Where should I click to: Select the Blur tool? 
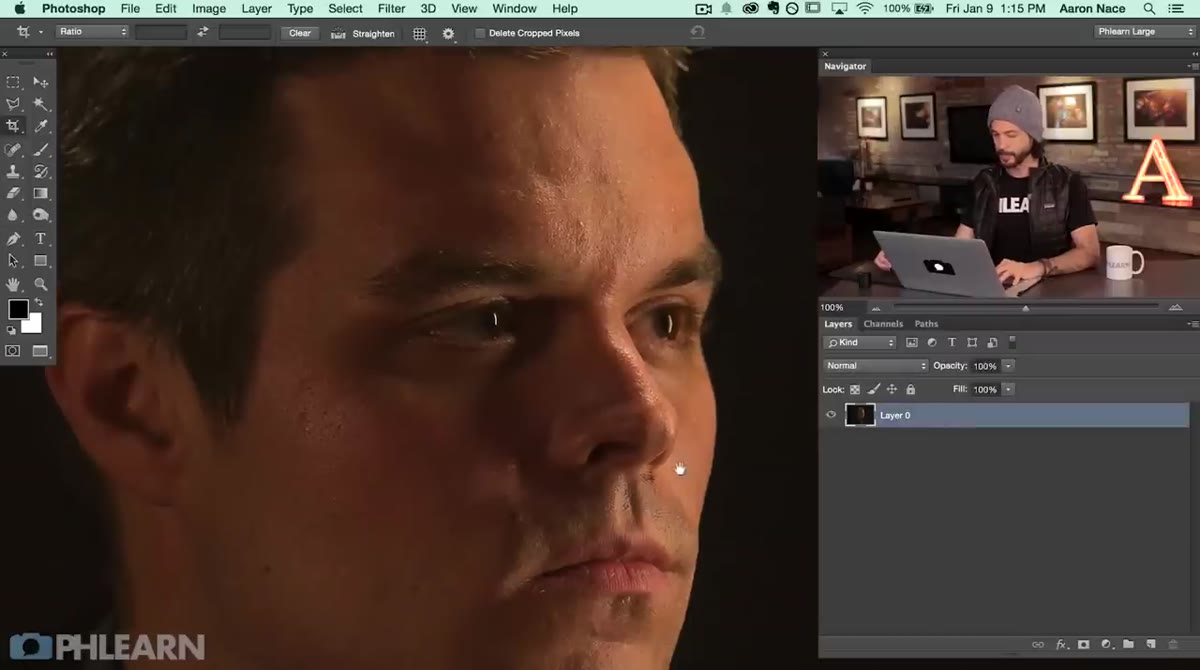[13, 215]
